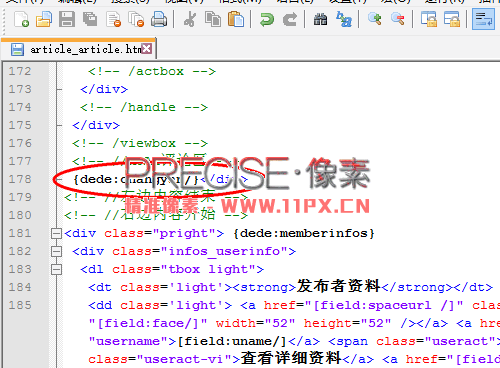Screen dimensions: 500x368
Task: Enable synchronized vertical scrolling icon
Action: point(429,19)
